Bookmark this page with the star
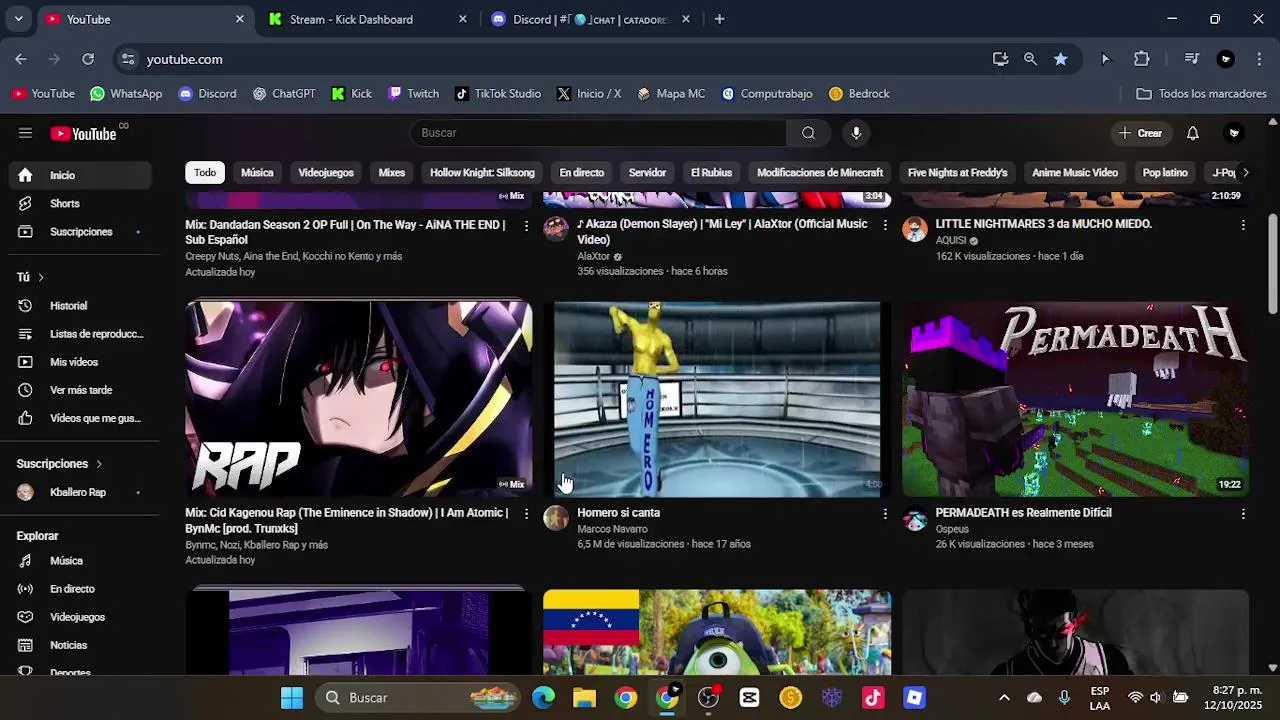This screenshot has width=1280, height=720. [x=1060, y=59]
